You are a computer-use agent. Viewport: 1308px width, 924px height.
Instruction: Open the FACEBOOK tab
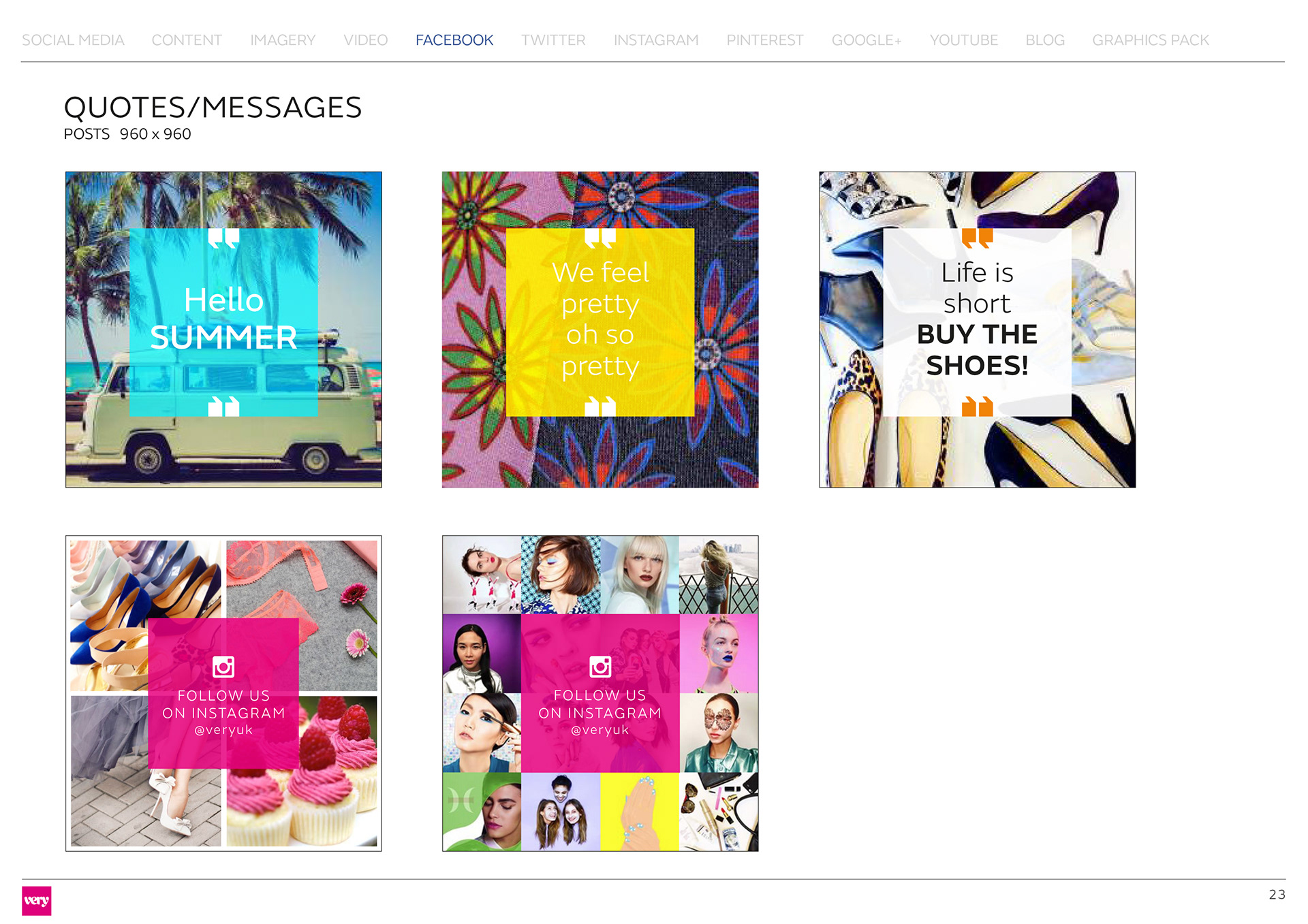pyautogui.click(x=454, y=40)
